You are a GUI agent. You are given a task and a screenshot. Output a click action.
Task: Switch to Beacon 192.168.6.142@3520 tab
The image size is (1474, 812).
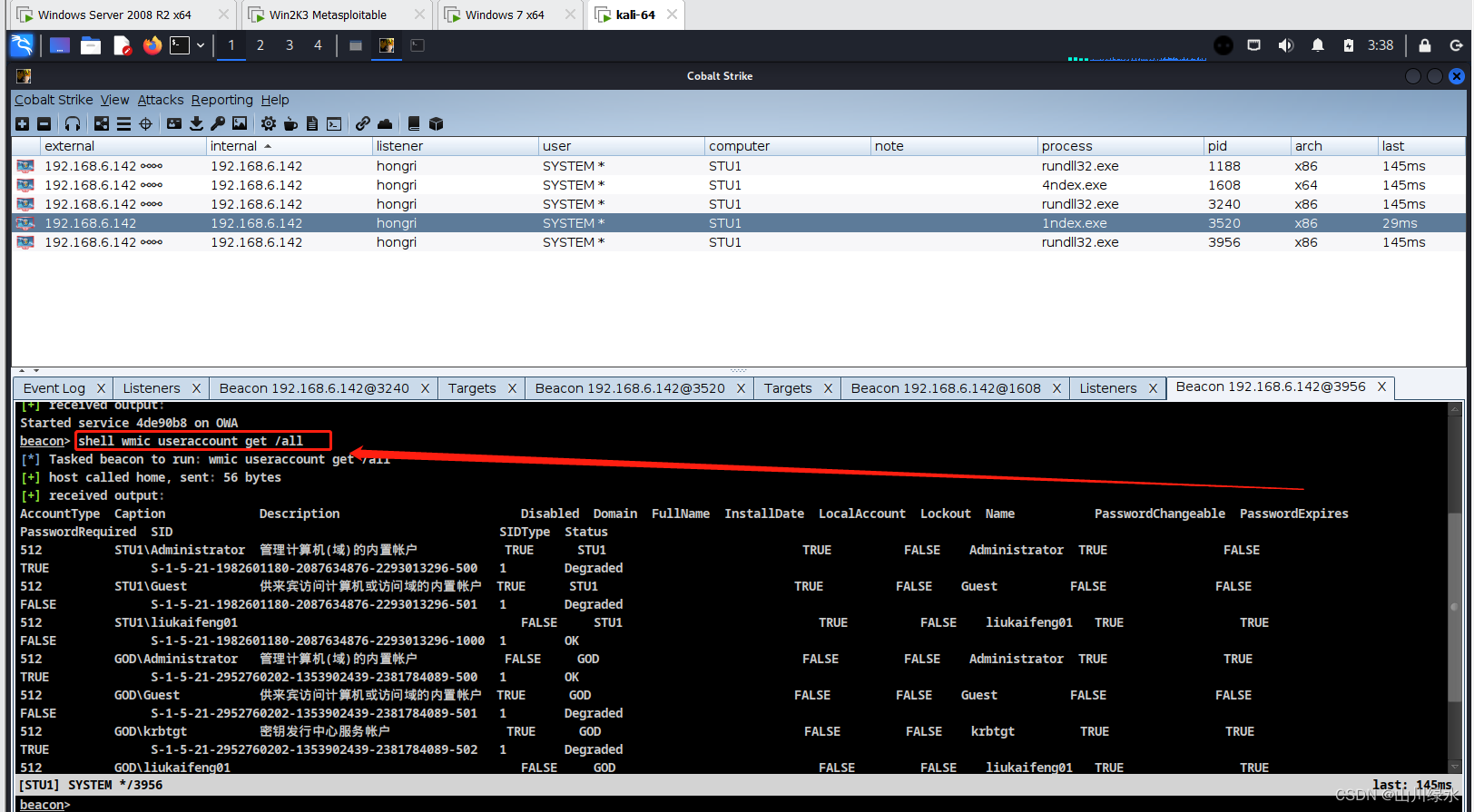click(x=630, y=388)
